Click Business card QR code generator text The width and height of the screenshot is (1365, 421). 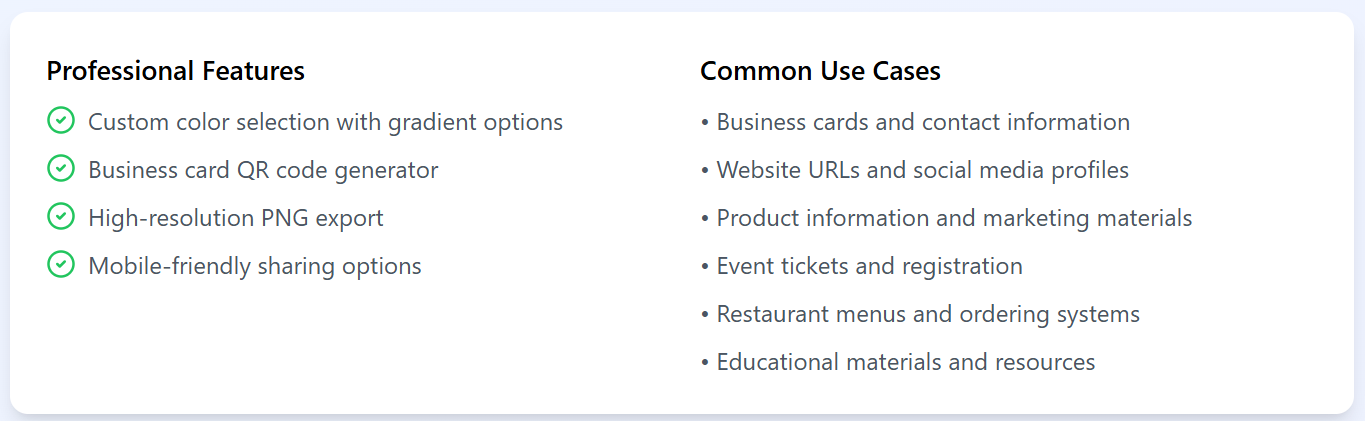(x=263, y=170)
